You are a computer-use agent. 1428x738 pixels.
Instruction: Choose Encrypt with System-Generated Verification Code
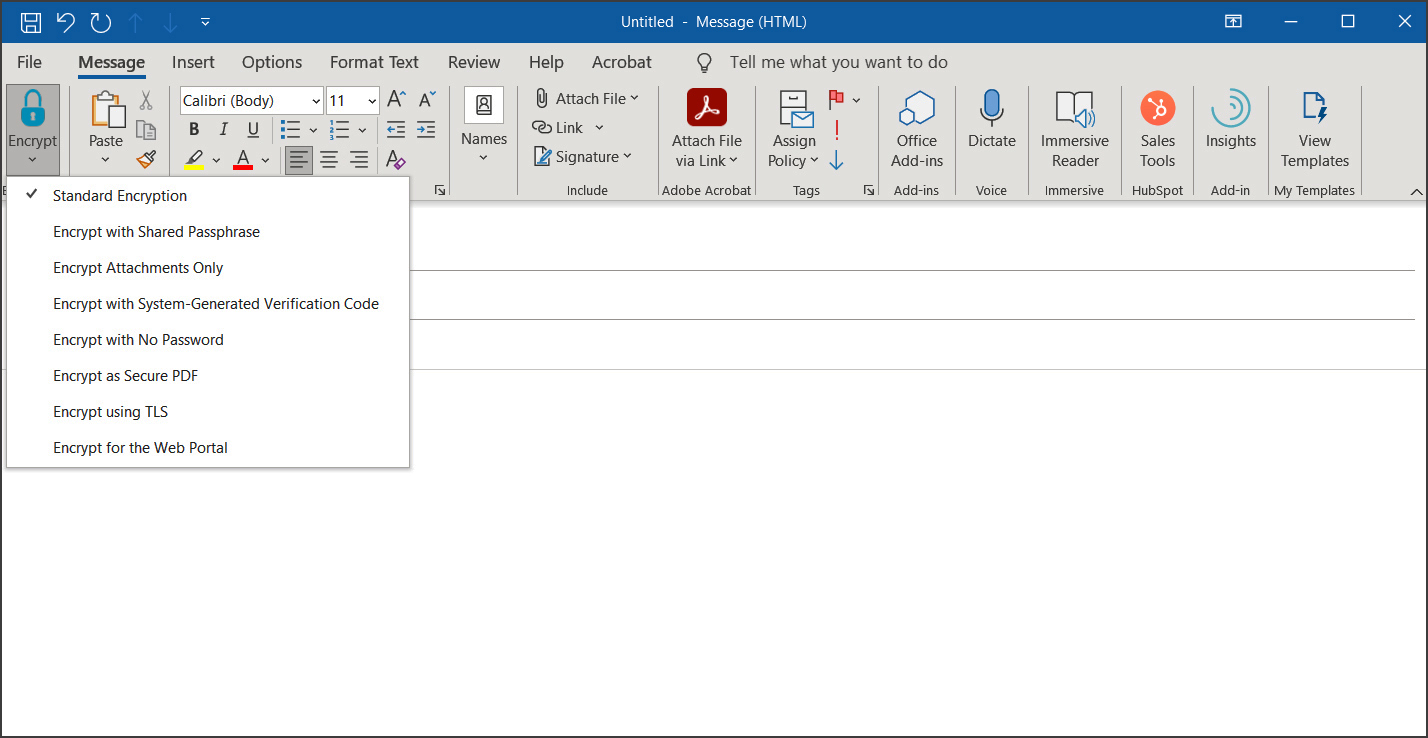click(x=208, y=304)
